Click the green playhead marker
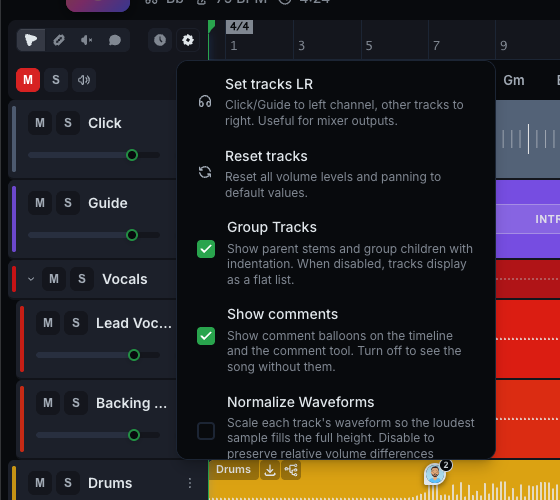 tap(211, 26)
